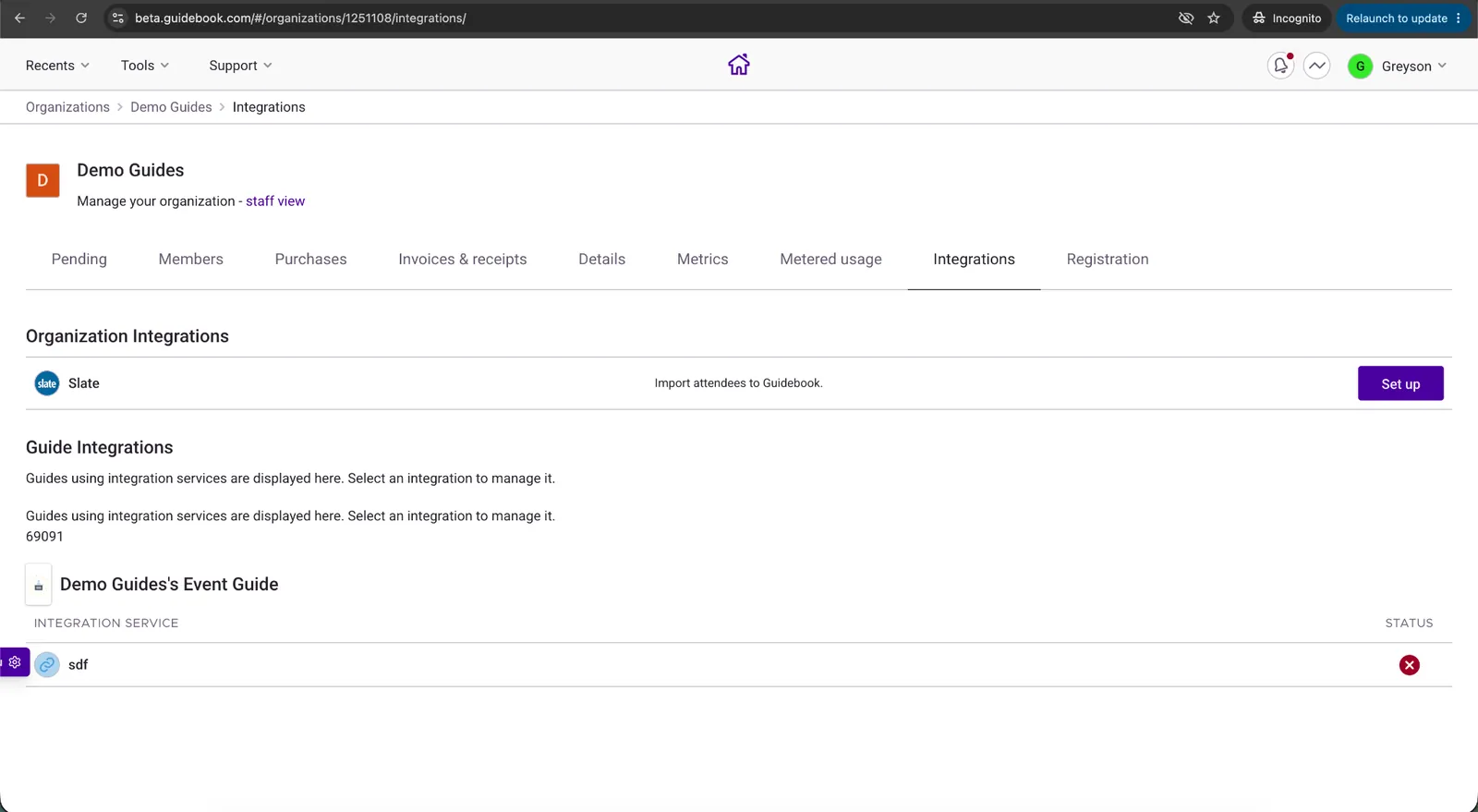Switch to the Members tab
The height and width of the screenshot is (812, 1478).
click(191, 260)
